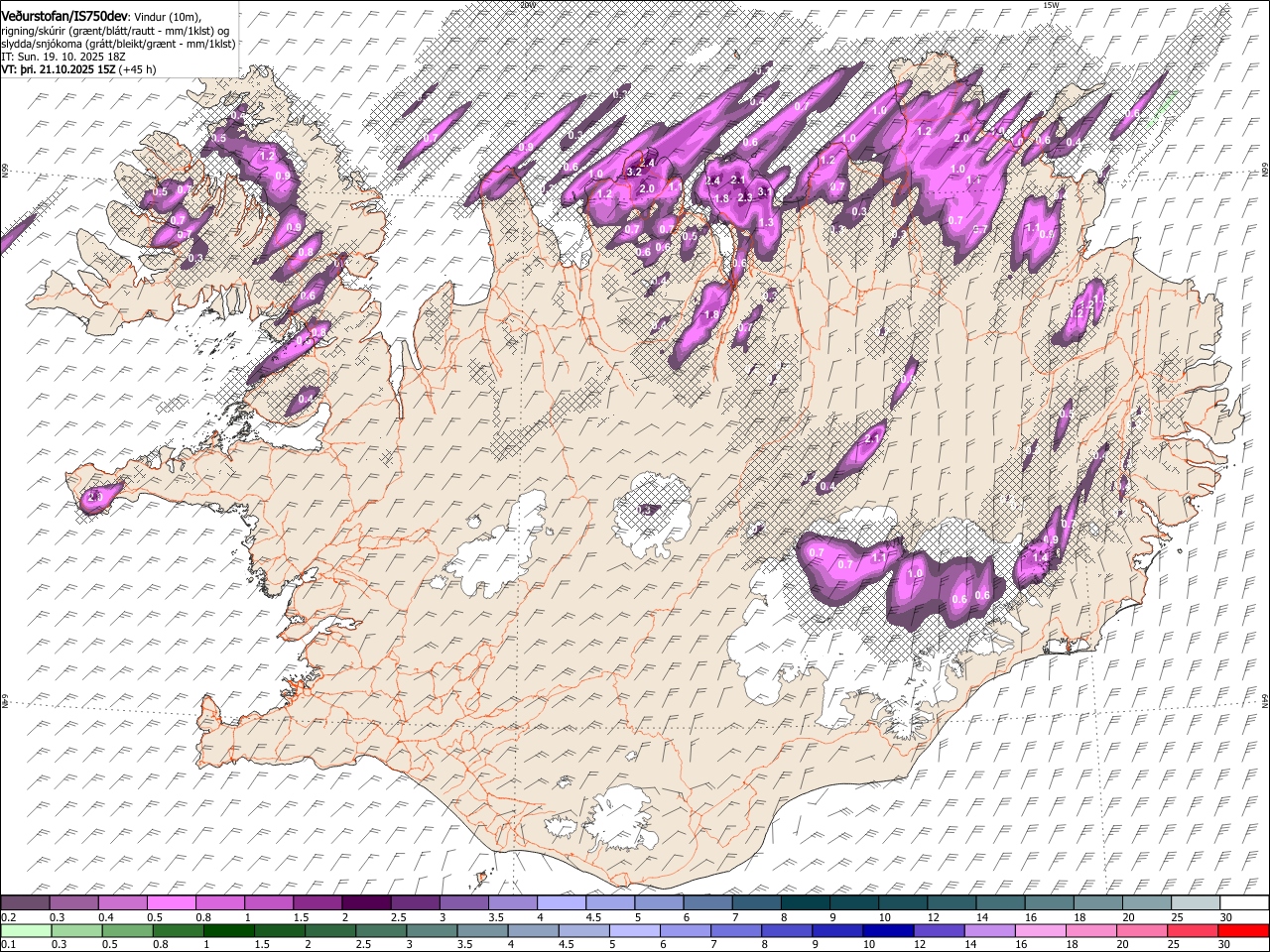Click the initial time IT: Sun. 19. 10. 2025 18Z
This screenshot has height=952, width=1270.
click(63, 57)
